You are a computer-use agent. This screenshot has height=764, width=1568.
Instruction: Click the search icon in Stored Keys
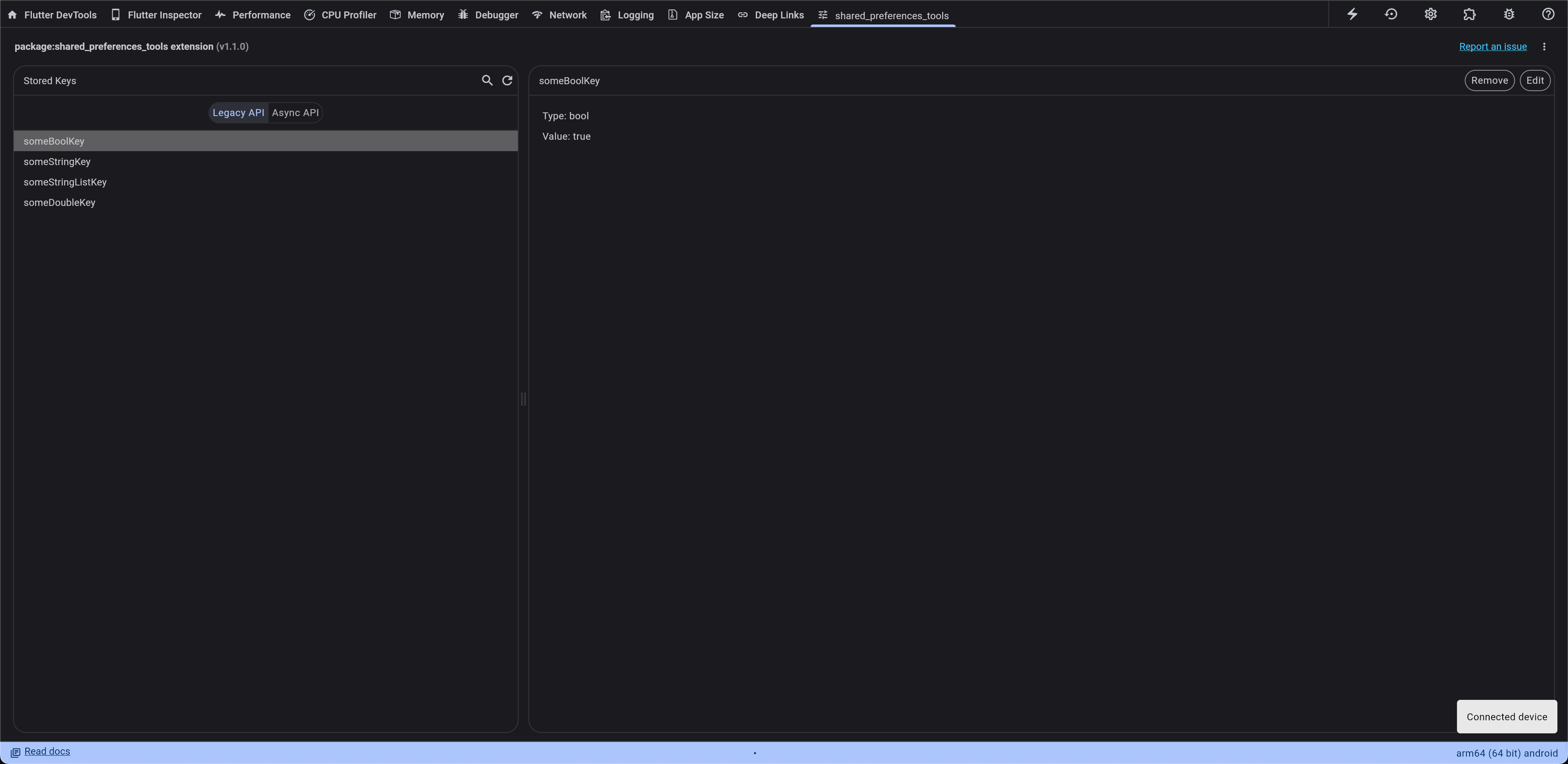(x=487, y=80)
